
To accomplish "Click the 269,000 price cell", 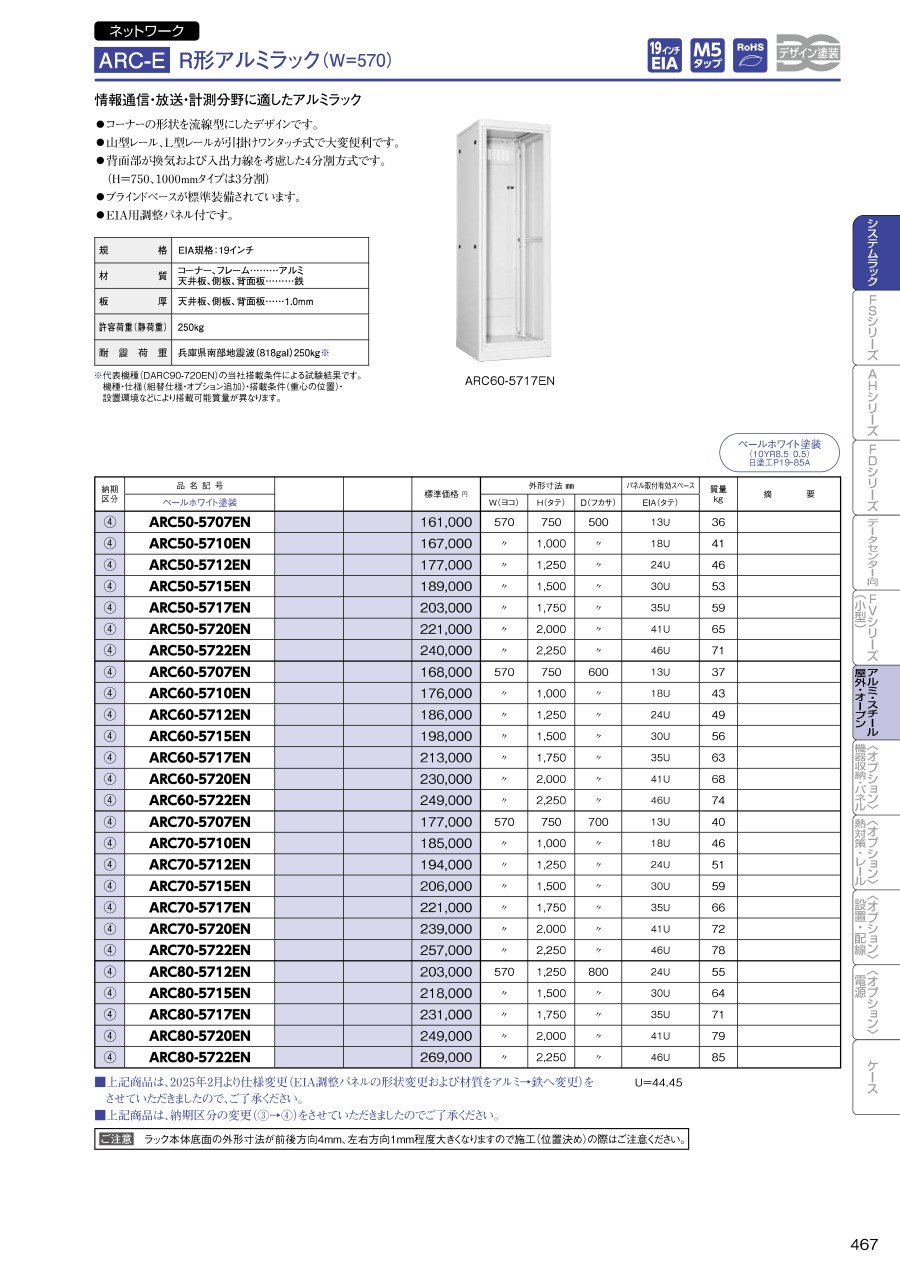I will pos(445,1057).
